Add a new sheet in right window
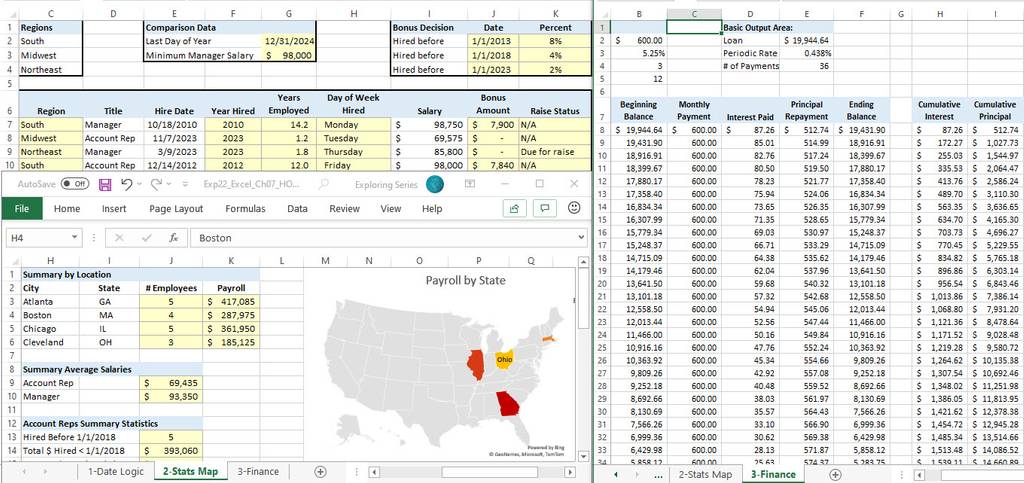Screen dimensions: 1024x483 coord(835,475)
